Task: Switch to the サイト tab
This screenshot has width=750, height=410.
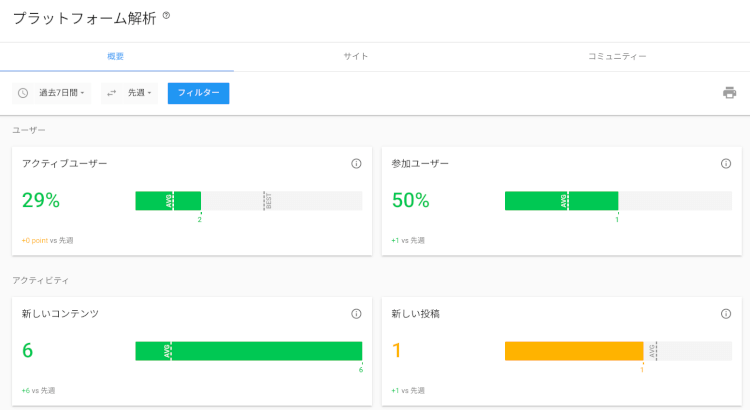Action: pos(355,57)
